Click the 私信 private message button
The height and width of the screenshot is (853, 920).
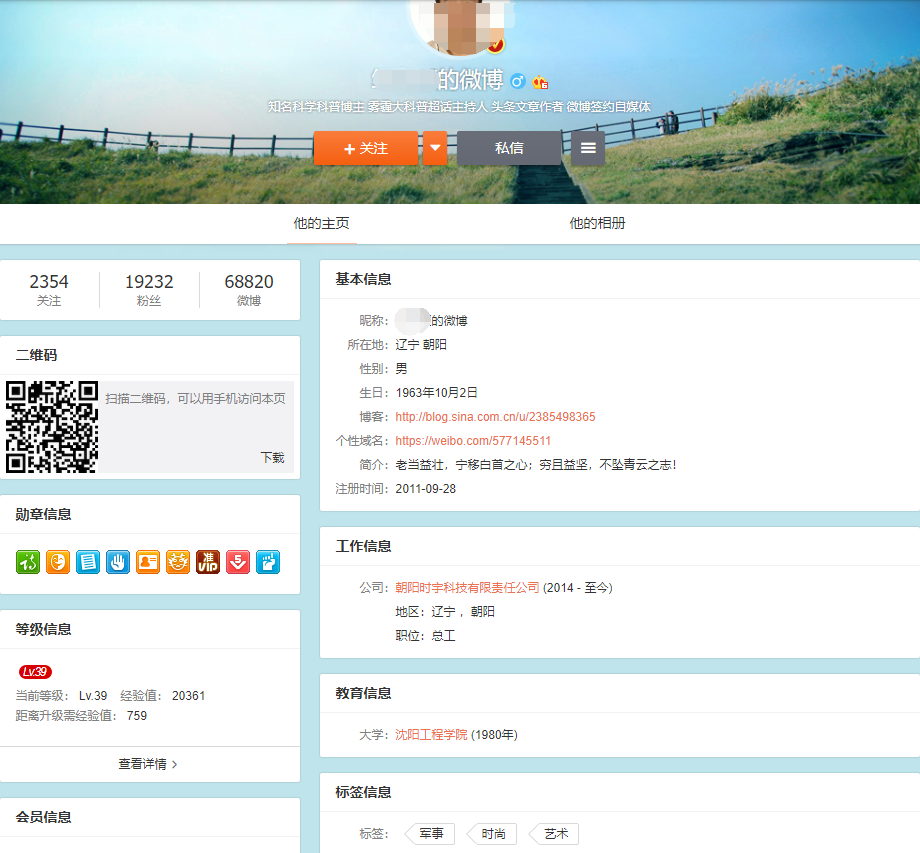click(x=509, y=148)
